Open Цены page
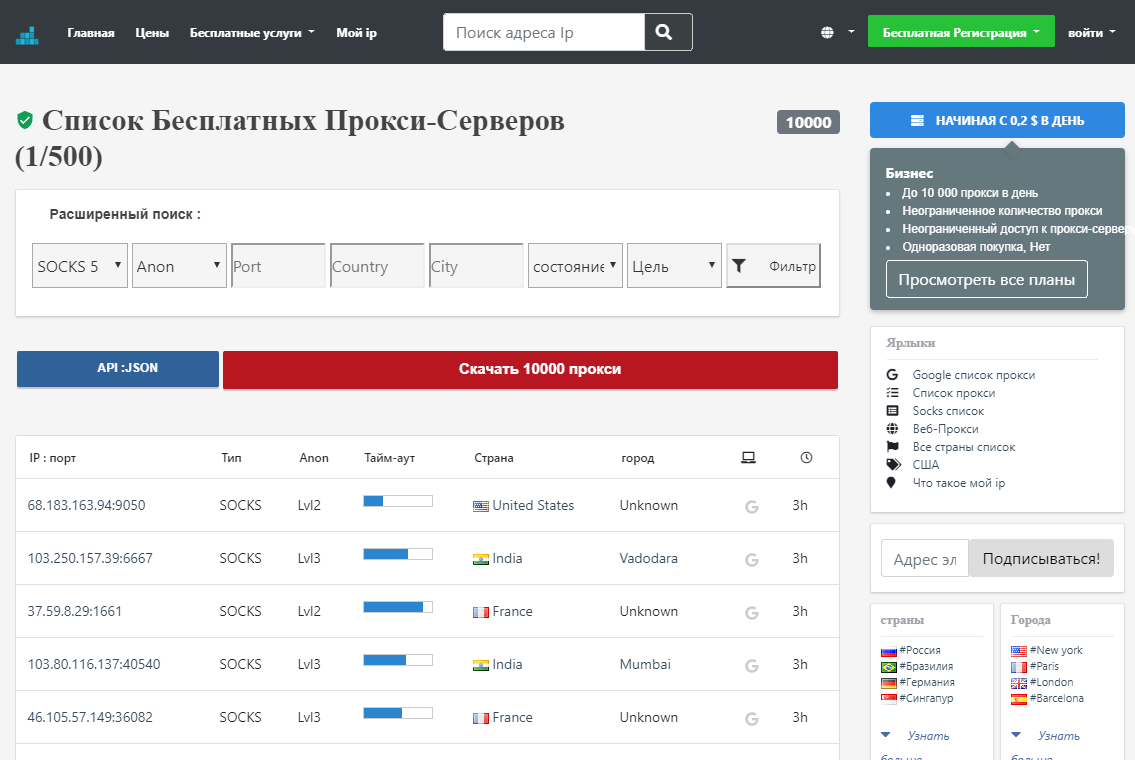Screen dimensions: 1135x760 152,33
